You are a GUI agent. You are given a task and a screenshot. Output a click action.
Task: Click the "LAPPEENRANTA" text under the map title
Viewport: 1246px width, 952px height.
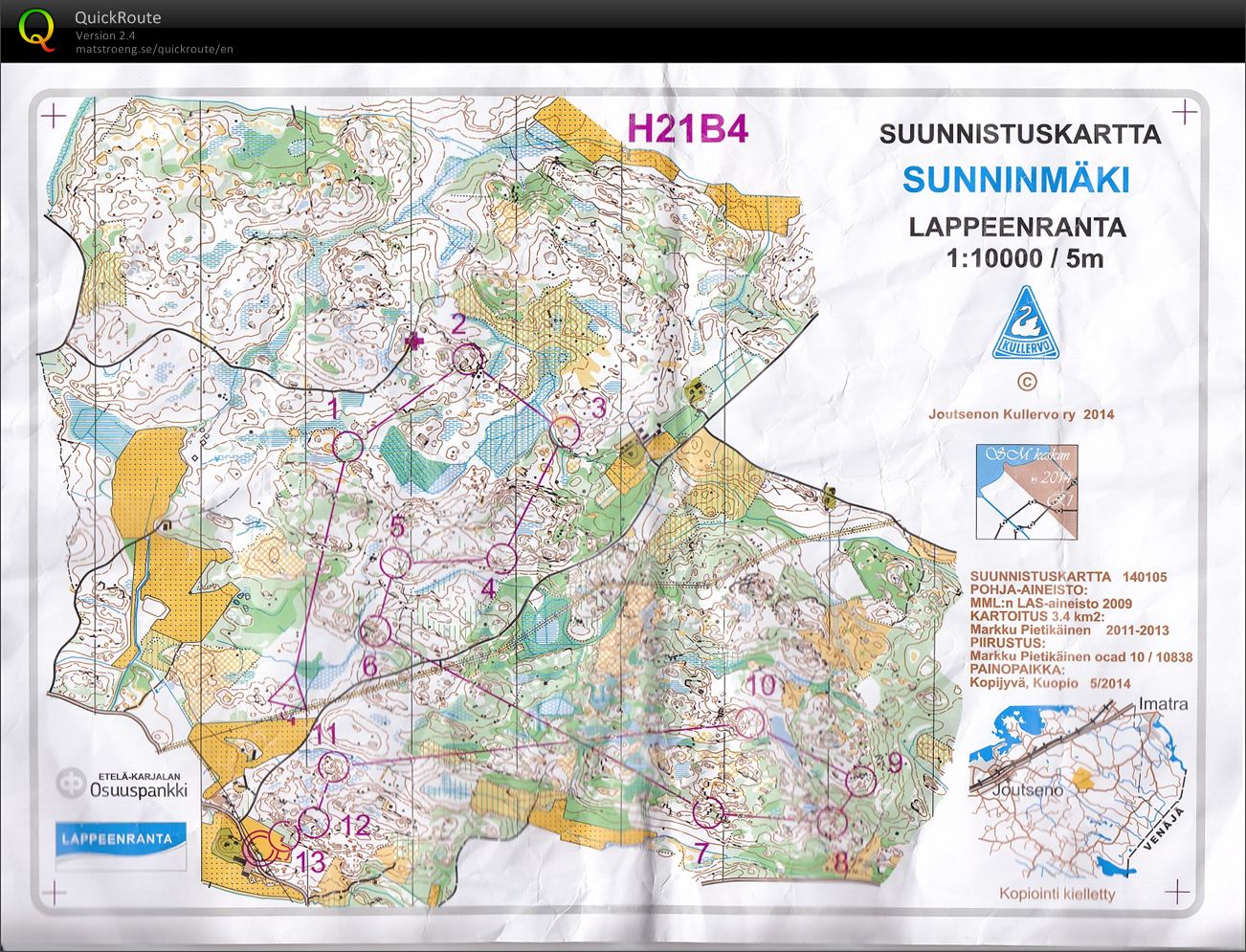click(x=1017, y=228)
